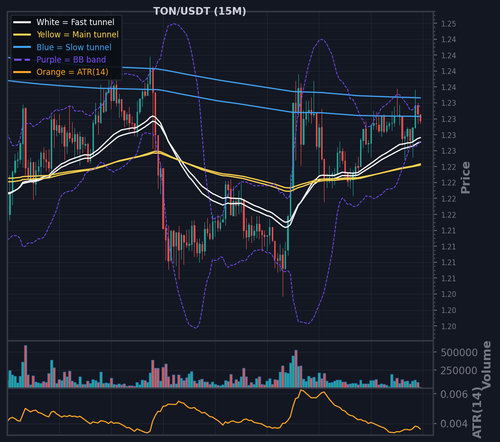Click the "Volume" axis label
The image size is (500, 442).
[x=487, y=365]
